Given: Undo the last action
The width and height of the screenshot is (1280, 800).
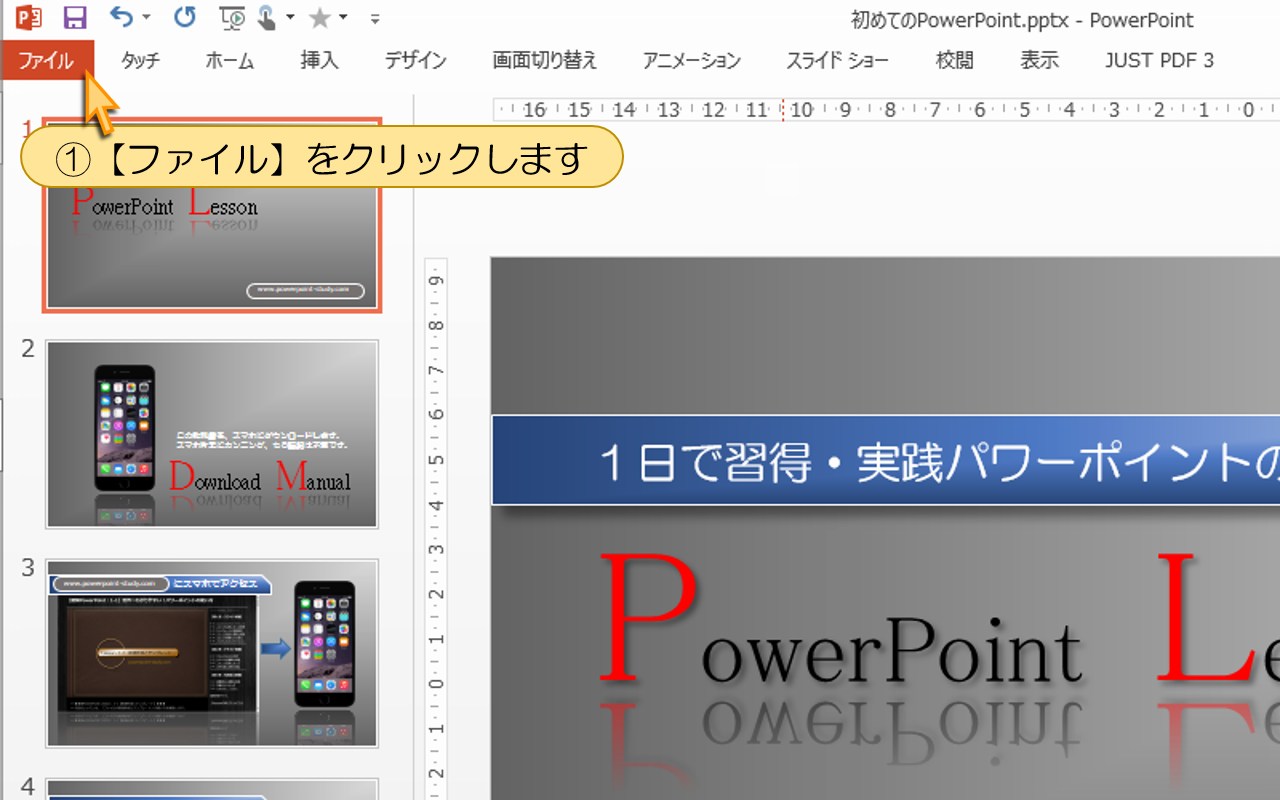Looking at the screenshot, I should tap(121, 17).
